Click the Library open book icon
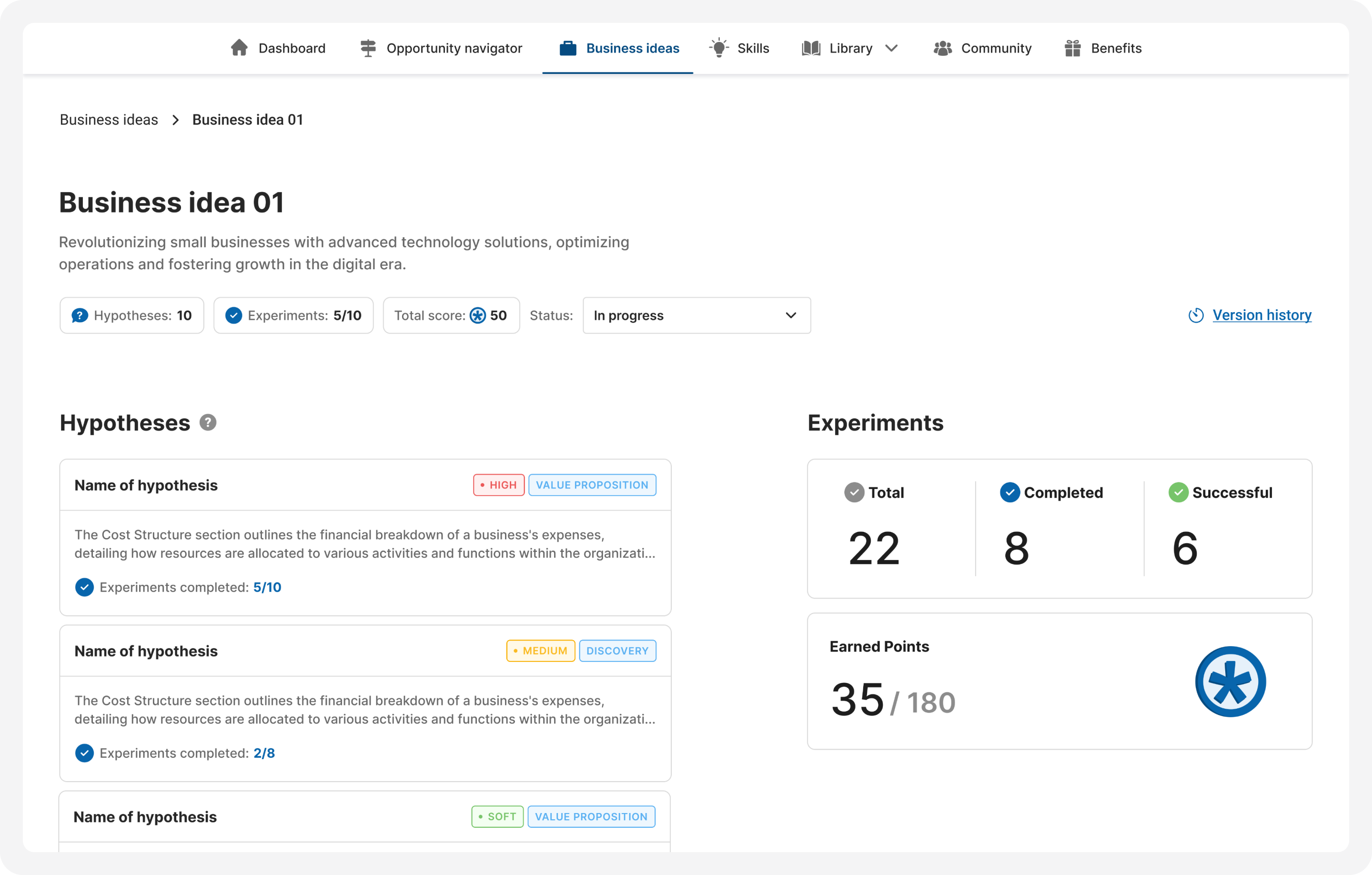Screen dimensions: 1372x875 coord(811,48)
